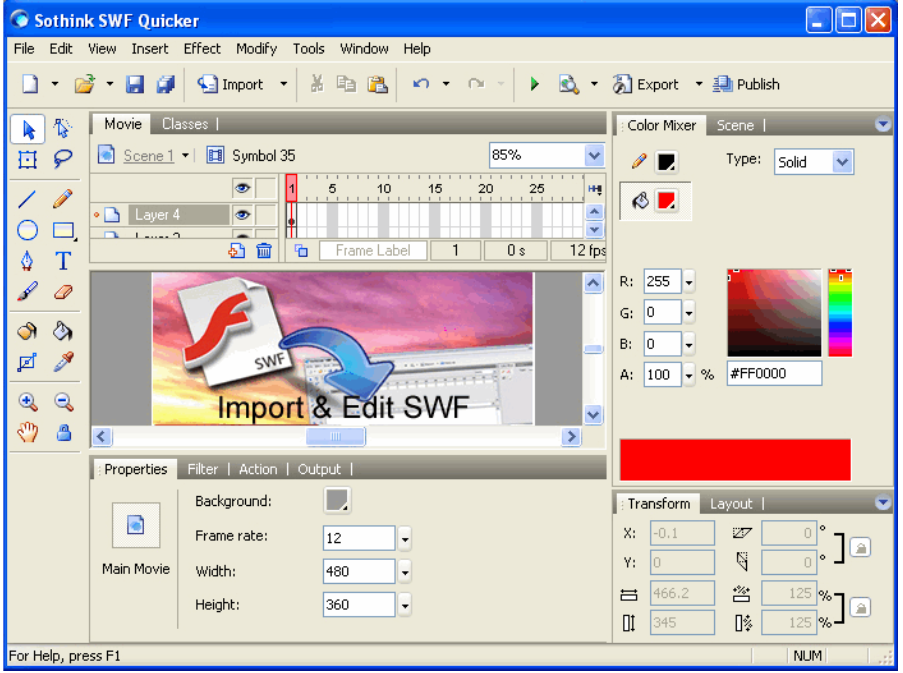Image resolution: width=903 pixels, height=673 pixels.
Task: Expand Transform panel options arrow
Action: click(x=883, y=503)
